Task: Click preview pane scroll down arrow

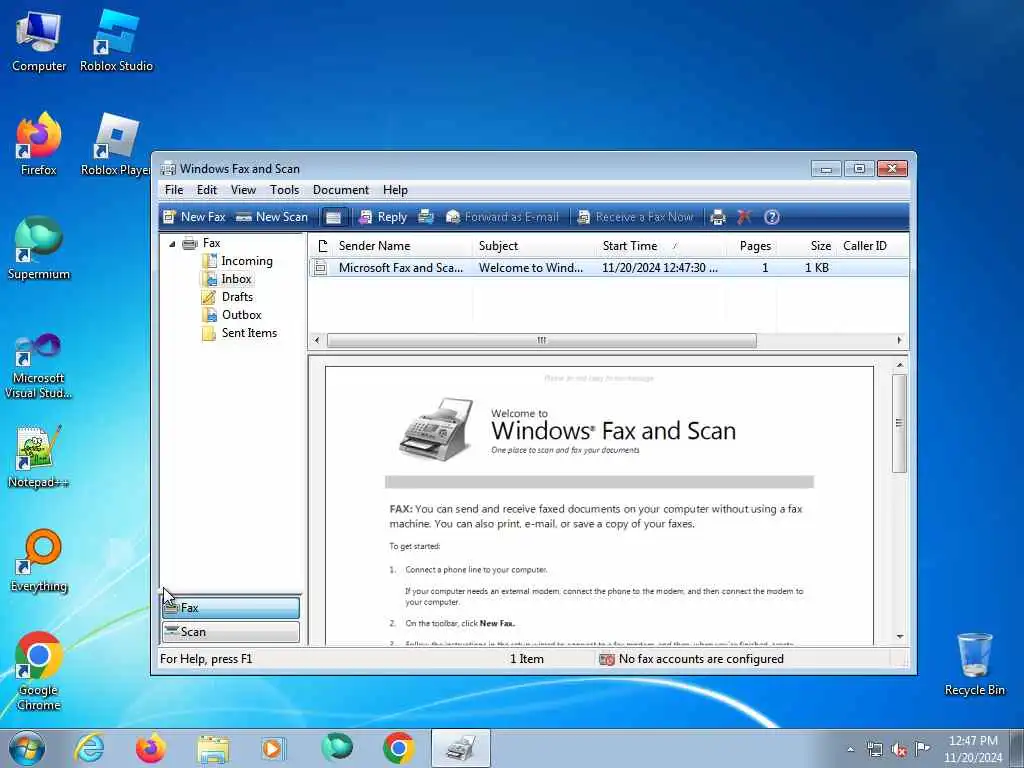Action: 899,636
